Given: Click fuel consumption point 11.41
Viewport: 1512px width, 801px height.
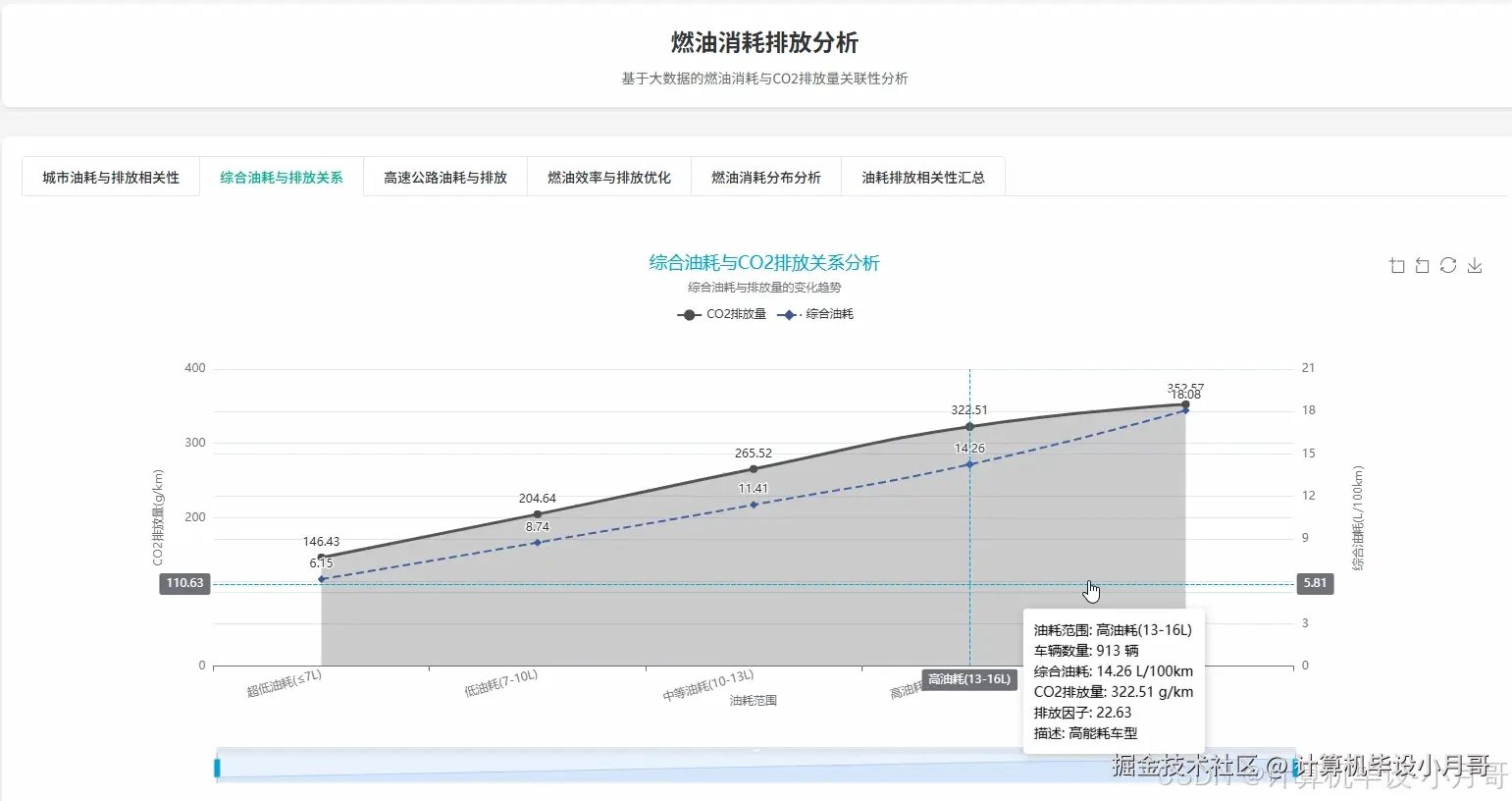Looking at the screenshot, I should pos(754,505).
